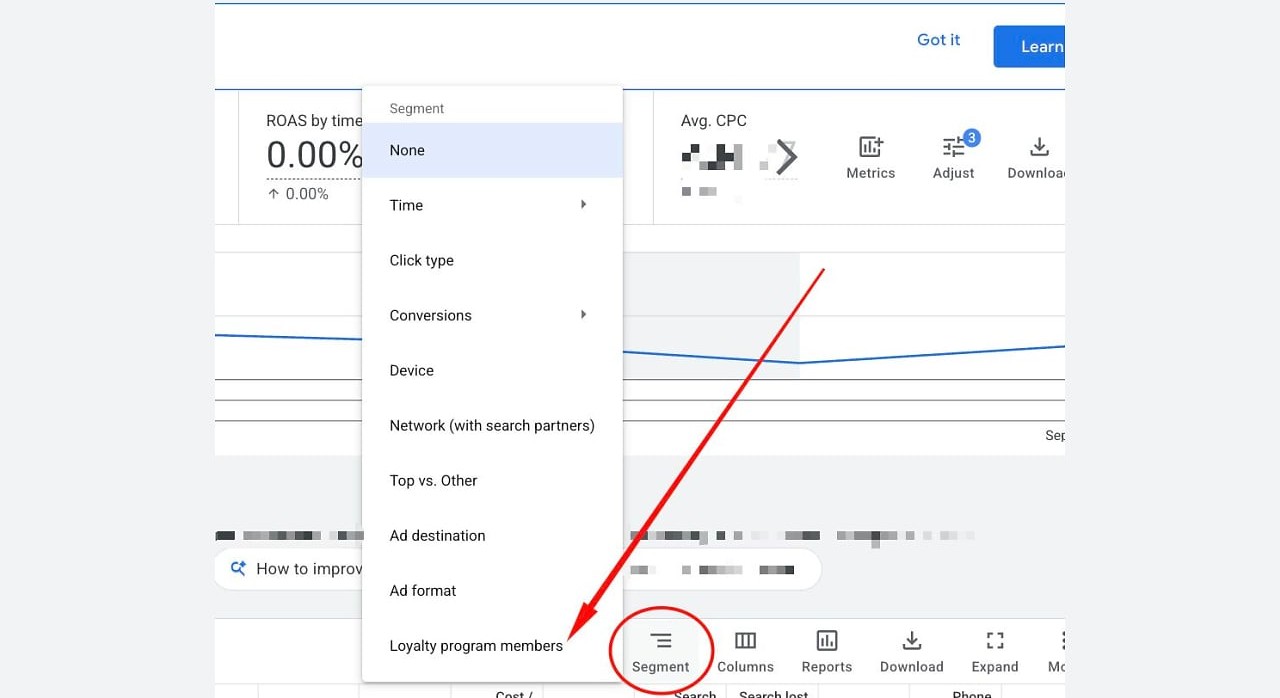This screenshot has width=1280, height=698.
Task: Open the Metrics chart icon
Action: pyautogui.click(x=871, y=147)
